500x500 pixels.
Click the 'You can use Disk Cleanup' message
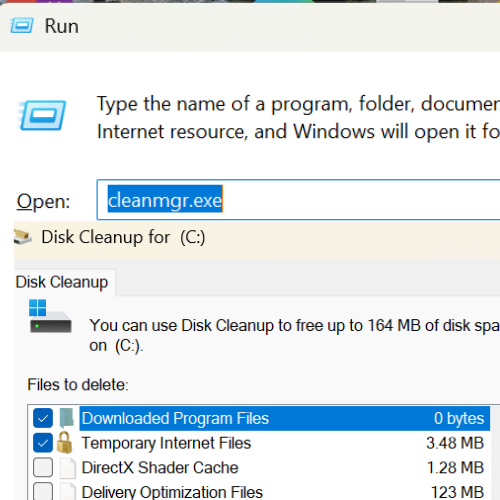pyautogui.click(x=294, y=335)
